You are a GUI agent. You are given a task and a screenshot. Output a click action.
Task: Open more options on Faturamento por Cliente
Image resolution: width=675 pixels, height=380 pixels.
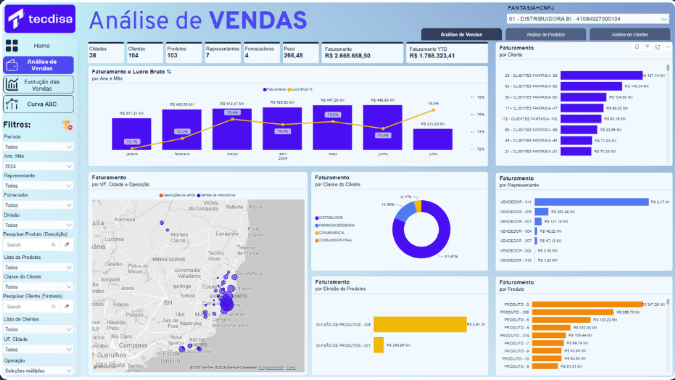point(667,47)
